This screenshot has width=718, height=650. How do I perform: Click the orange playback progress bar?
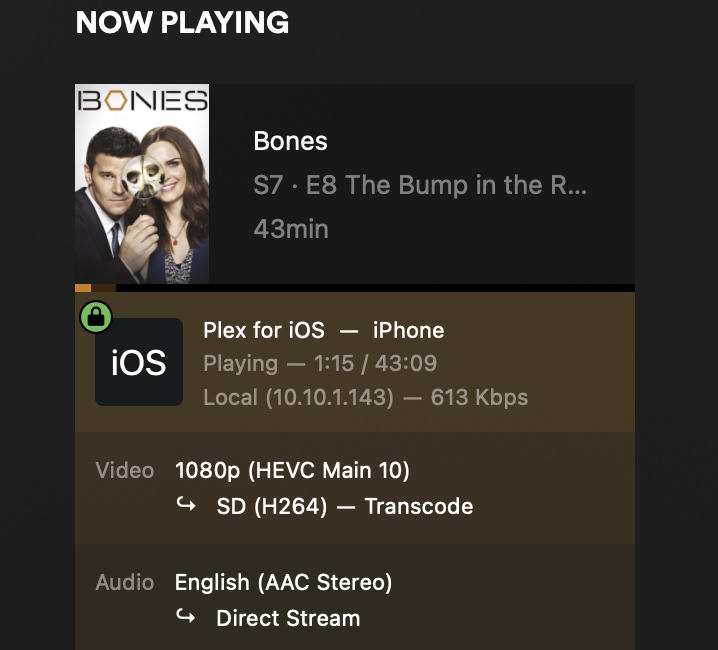83,288
